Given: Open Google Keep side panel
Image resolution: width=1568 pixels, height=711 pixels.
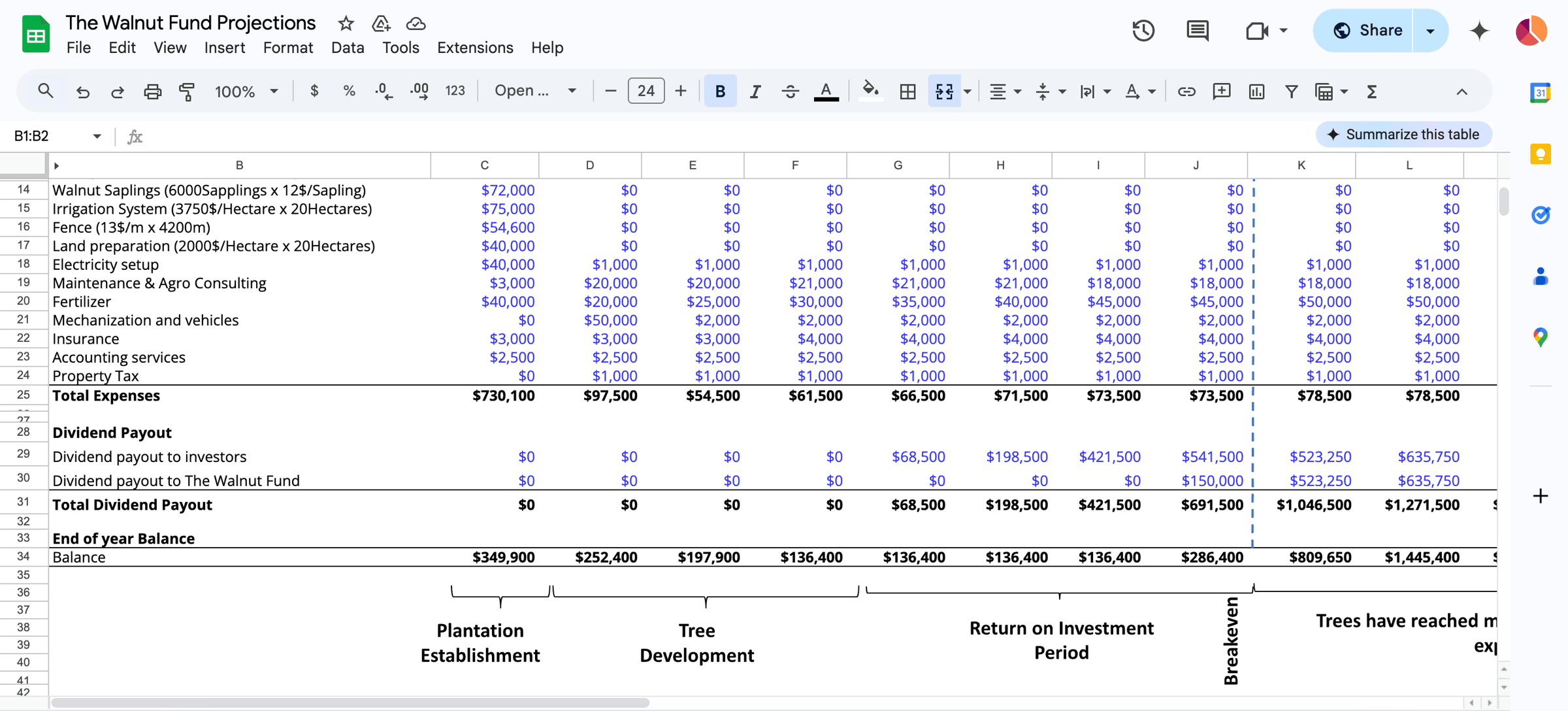Looking at the screenshot, I should [1541, 154].
